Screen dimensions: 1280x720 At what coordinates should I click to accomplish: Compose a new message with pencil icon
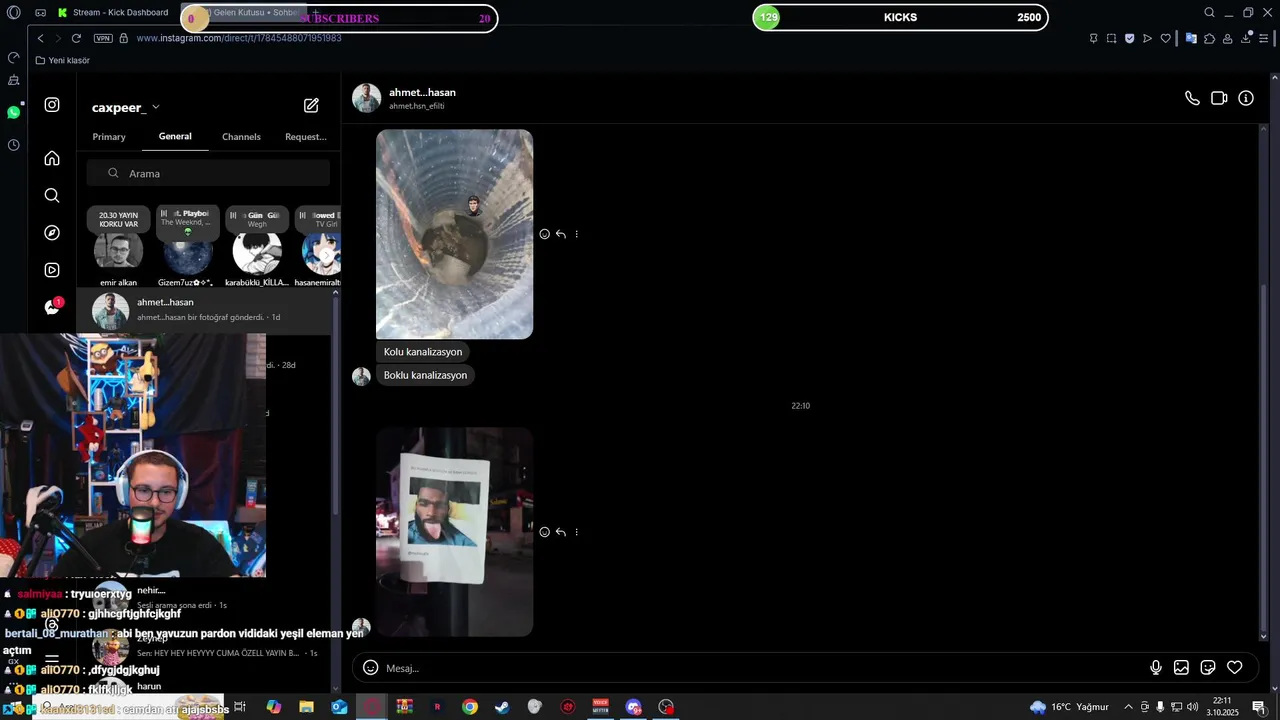[x=311, y=105]
